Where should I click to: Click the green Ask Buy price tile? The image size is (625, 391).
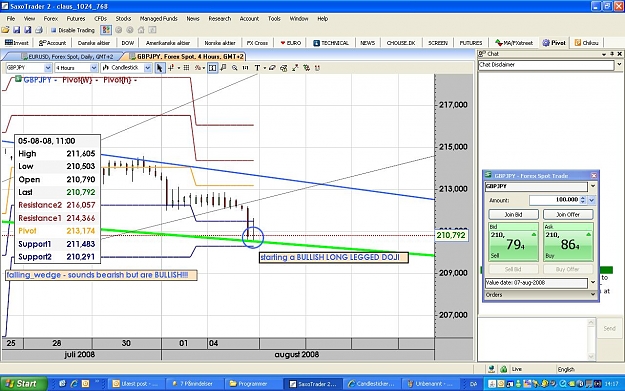(568, 242)
